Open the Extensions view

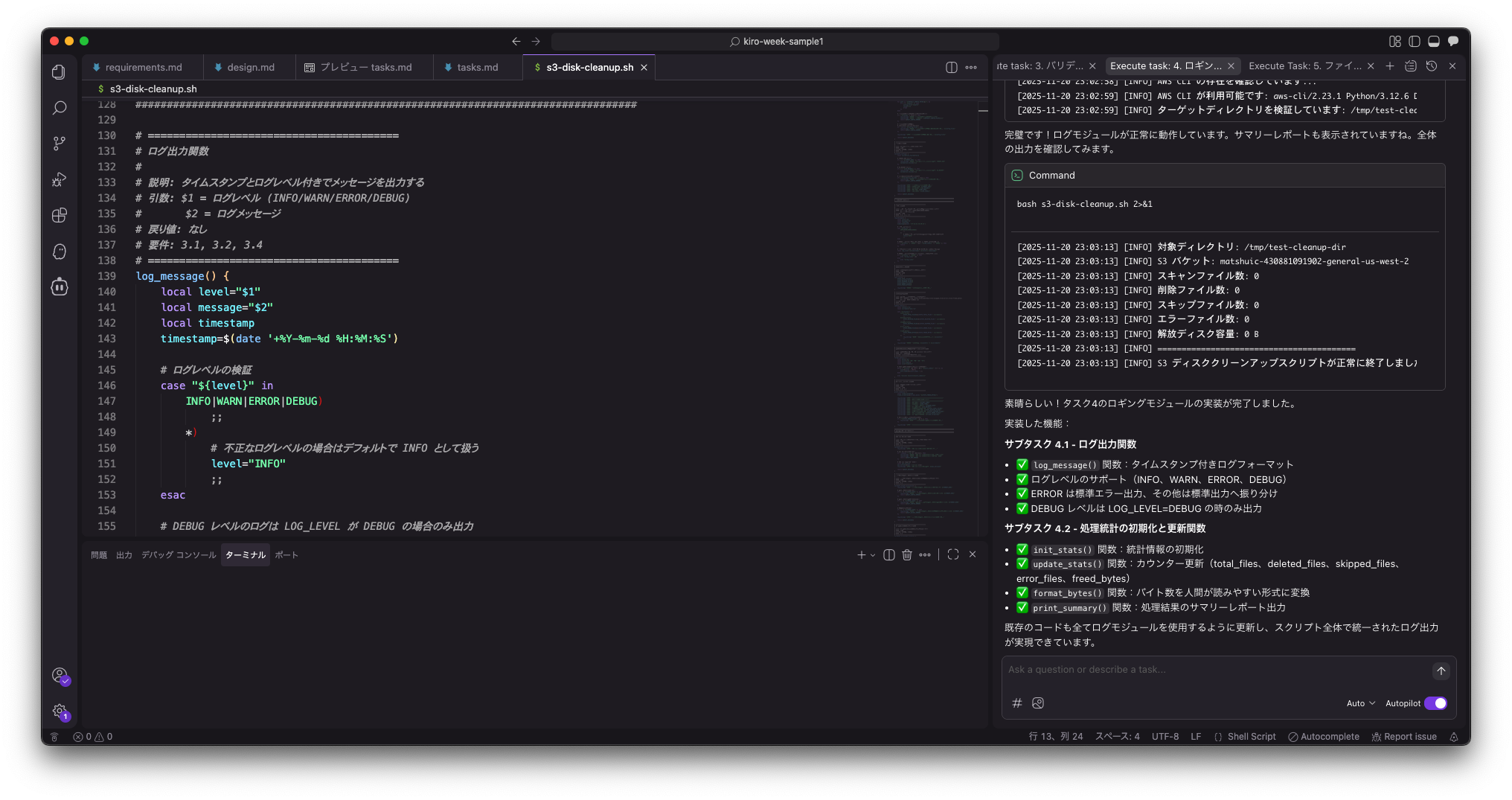[x=60, y=216]
